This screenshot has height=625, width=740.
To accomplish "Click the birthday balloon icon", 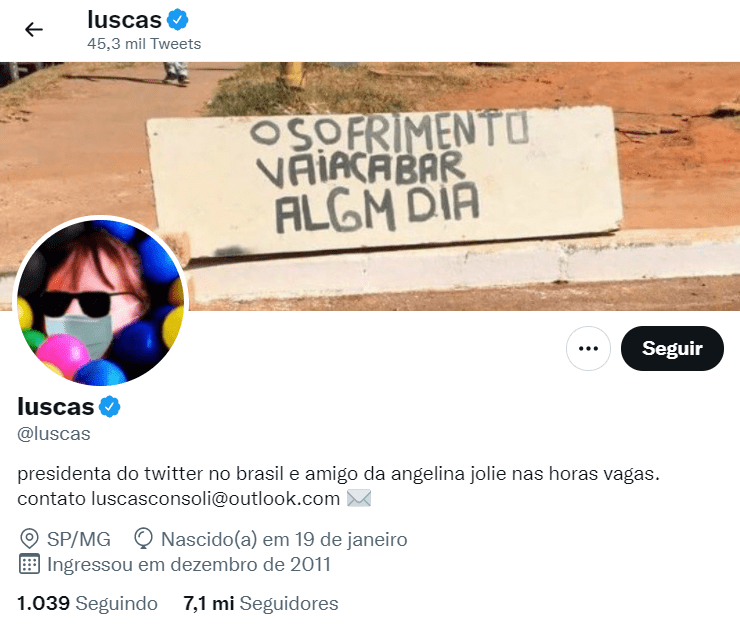I will pos(143,539).
